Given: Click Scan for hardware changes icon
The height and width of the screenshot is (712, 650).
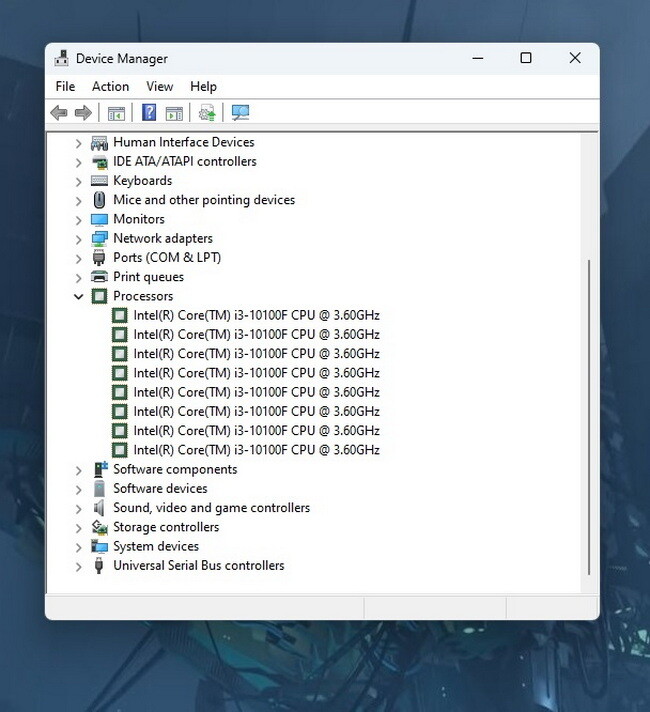Looking at the screenshot, I should (x=240, y=113).
